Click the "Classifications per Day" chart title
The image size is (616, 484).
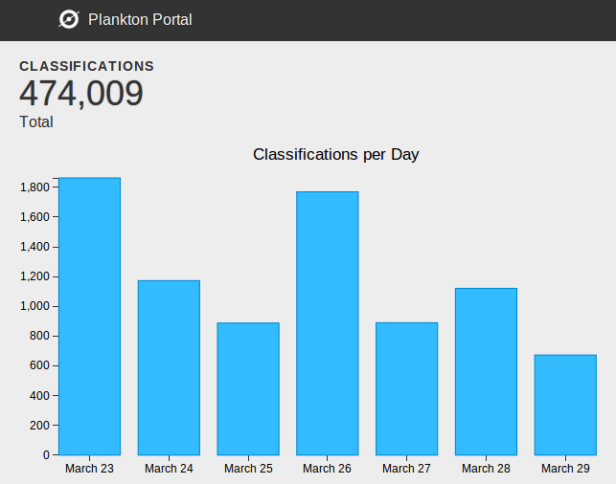[335, 154]
